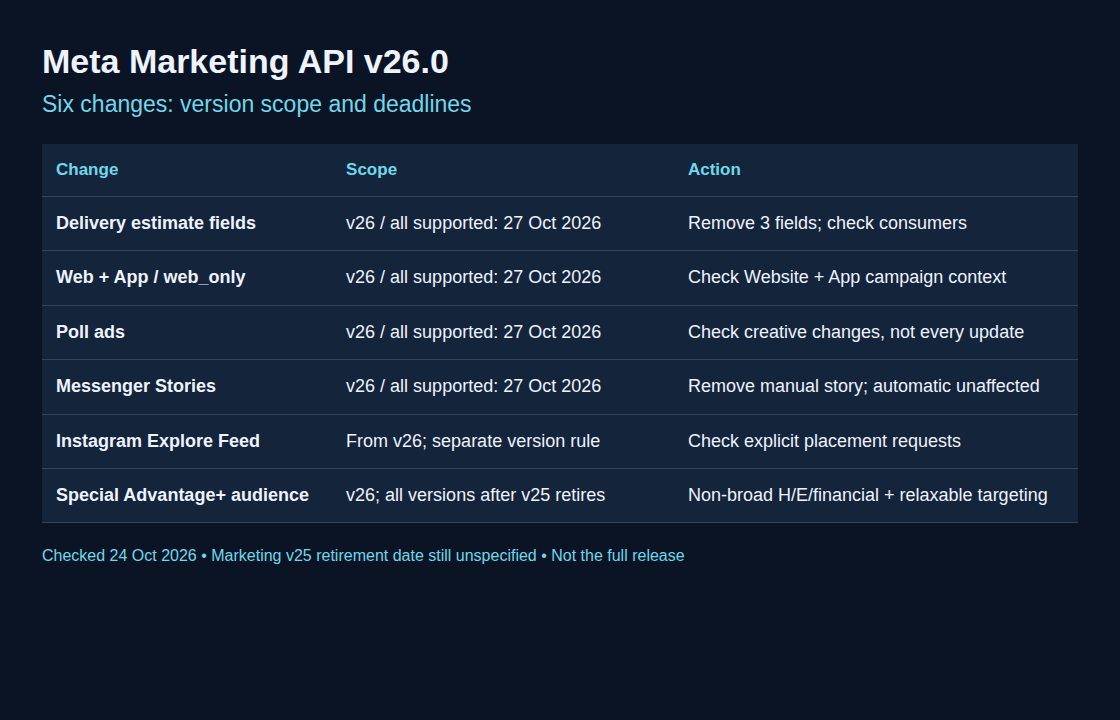Screen dimensions: 1120x720
Task: Click 'Check creative changes, not every update'
Action: [856, 332]
